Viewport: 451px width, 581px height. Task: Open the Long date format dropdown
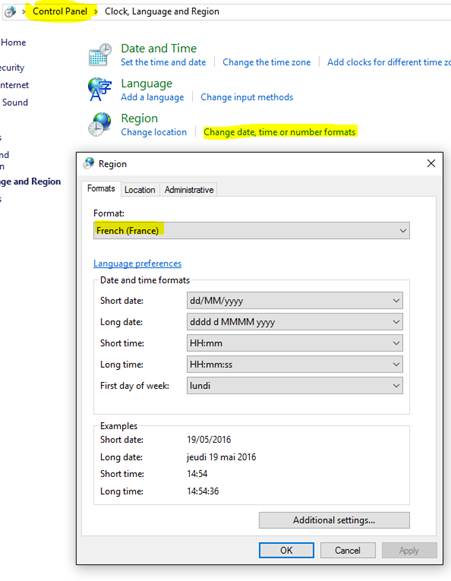pos(295,322)
